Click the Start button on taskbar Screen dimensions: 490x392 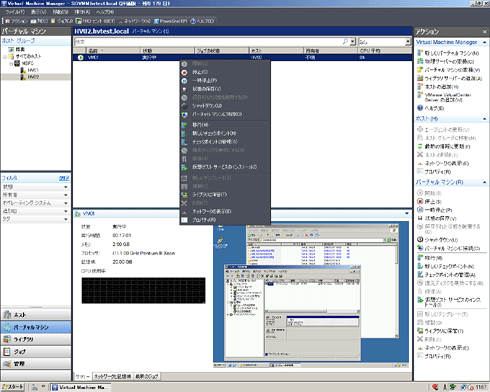(x=13, y=387)
